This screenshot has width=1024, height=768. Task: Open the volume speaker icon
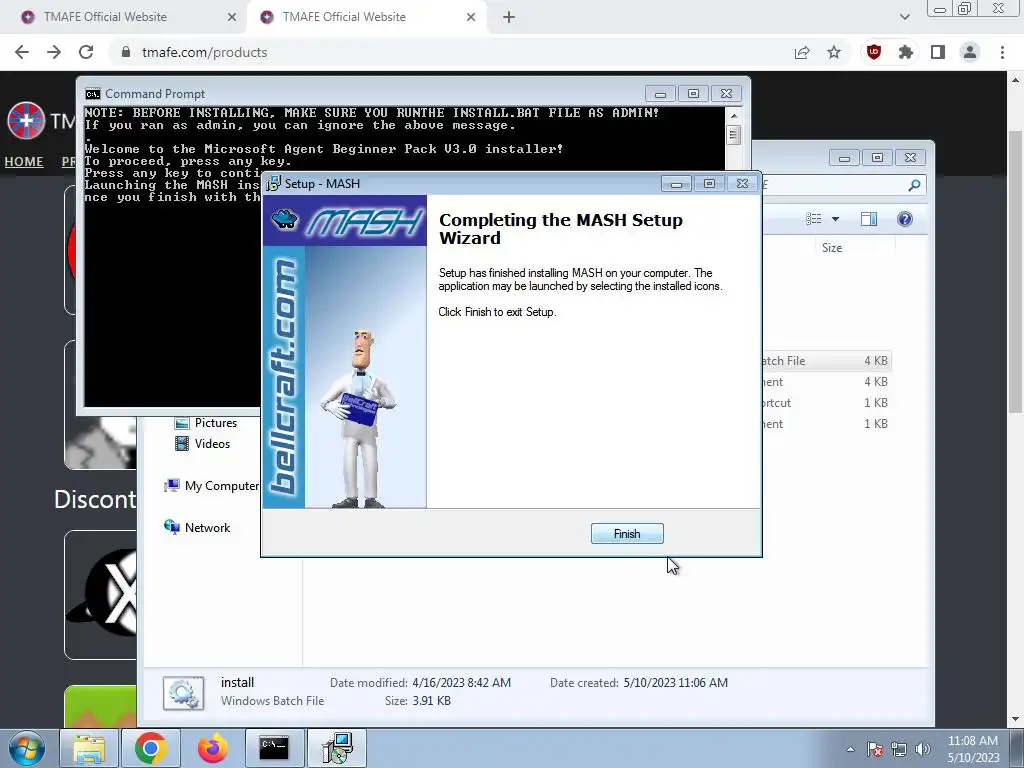click(x=923, y=749)
